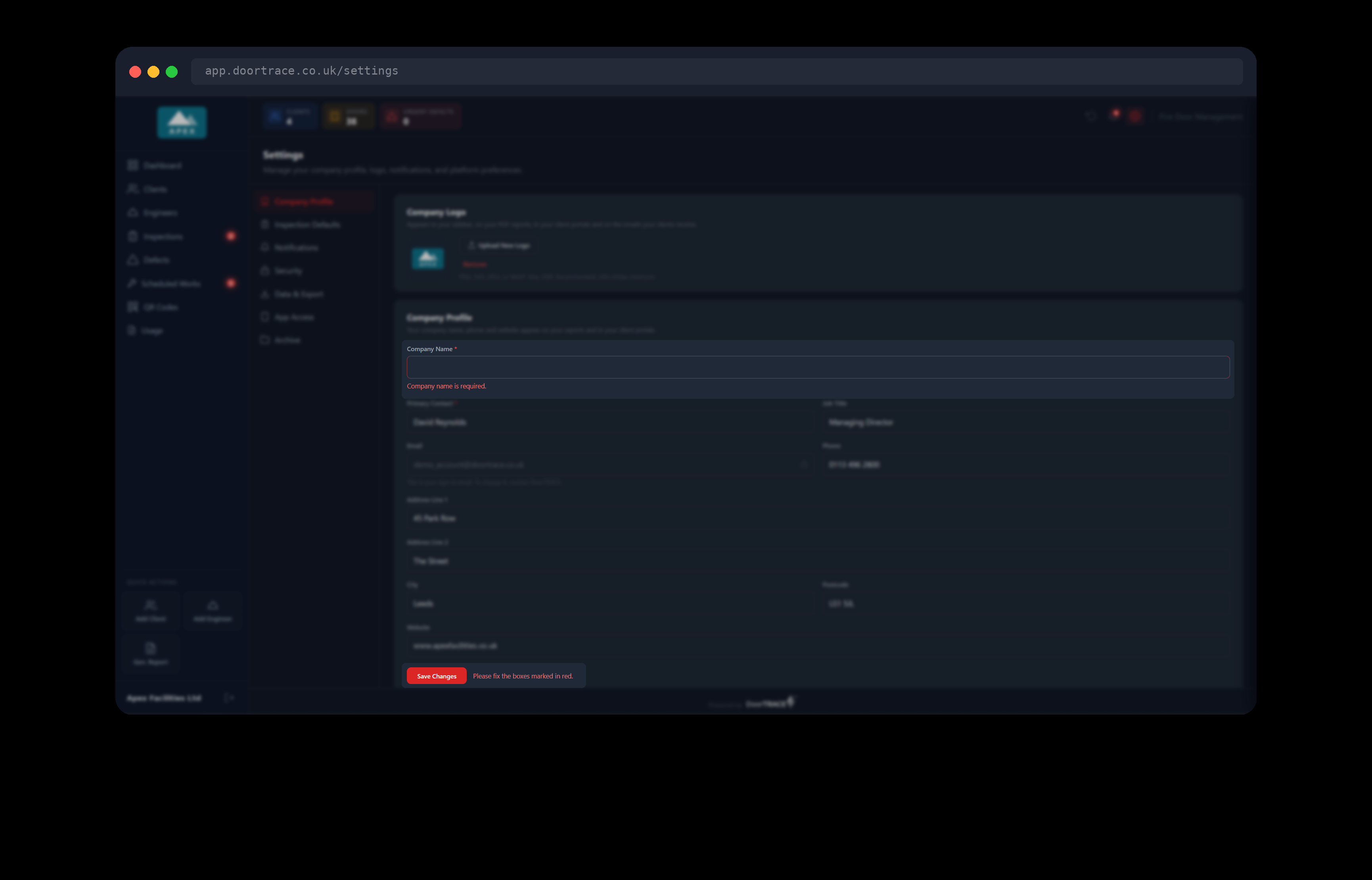Open Scheduled Works via its wrench icon

point(132,283)
